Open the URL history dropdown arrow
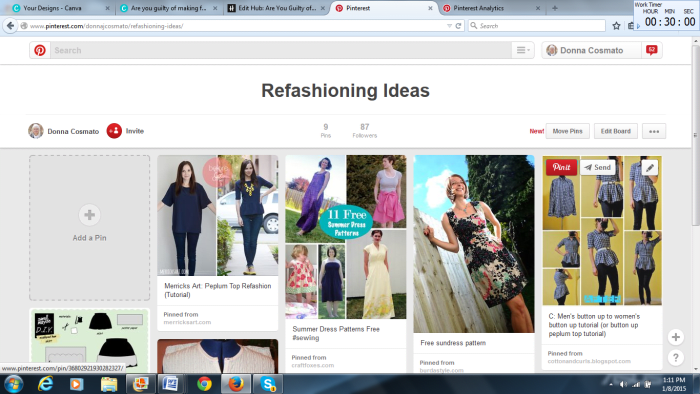Screen dimensions: 700x394 (x=449, y=26)
